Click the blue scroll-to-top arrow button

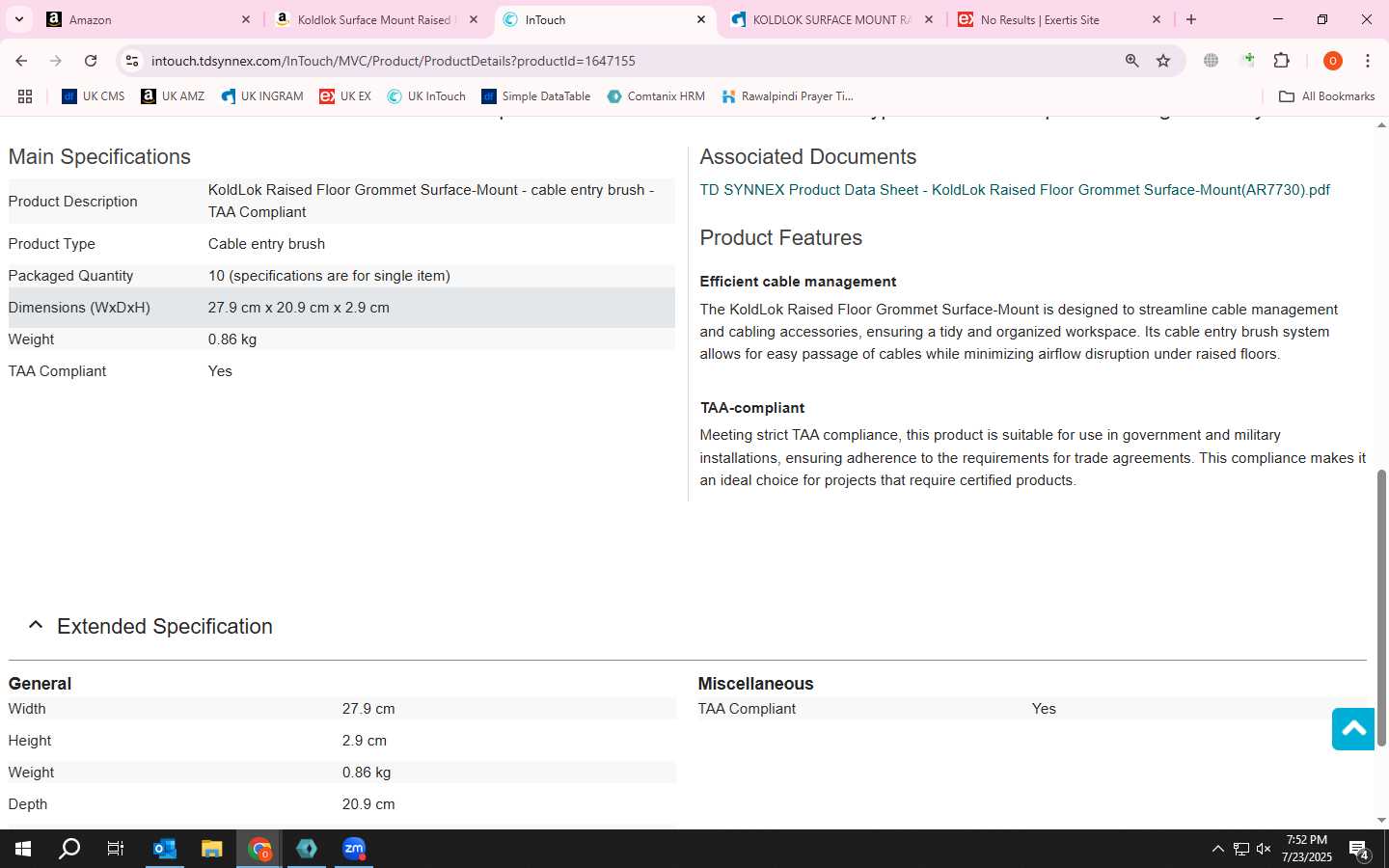[1353, 729]
